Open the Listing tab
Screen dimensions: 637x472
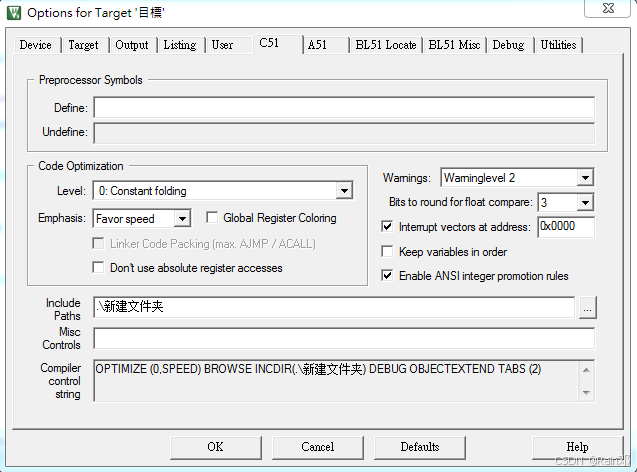point(180,45)
